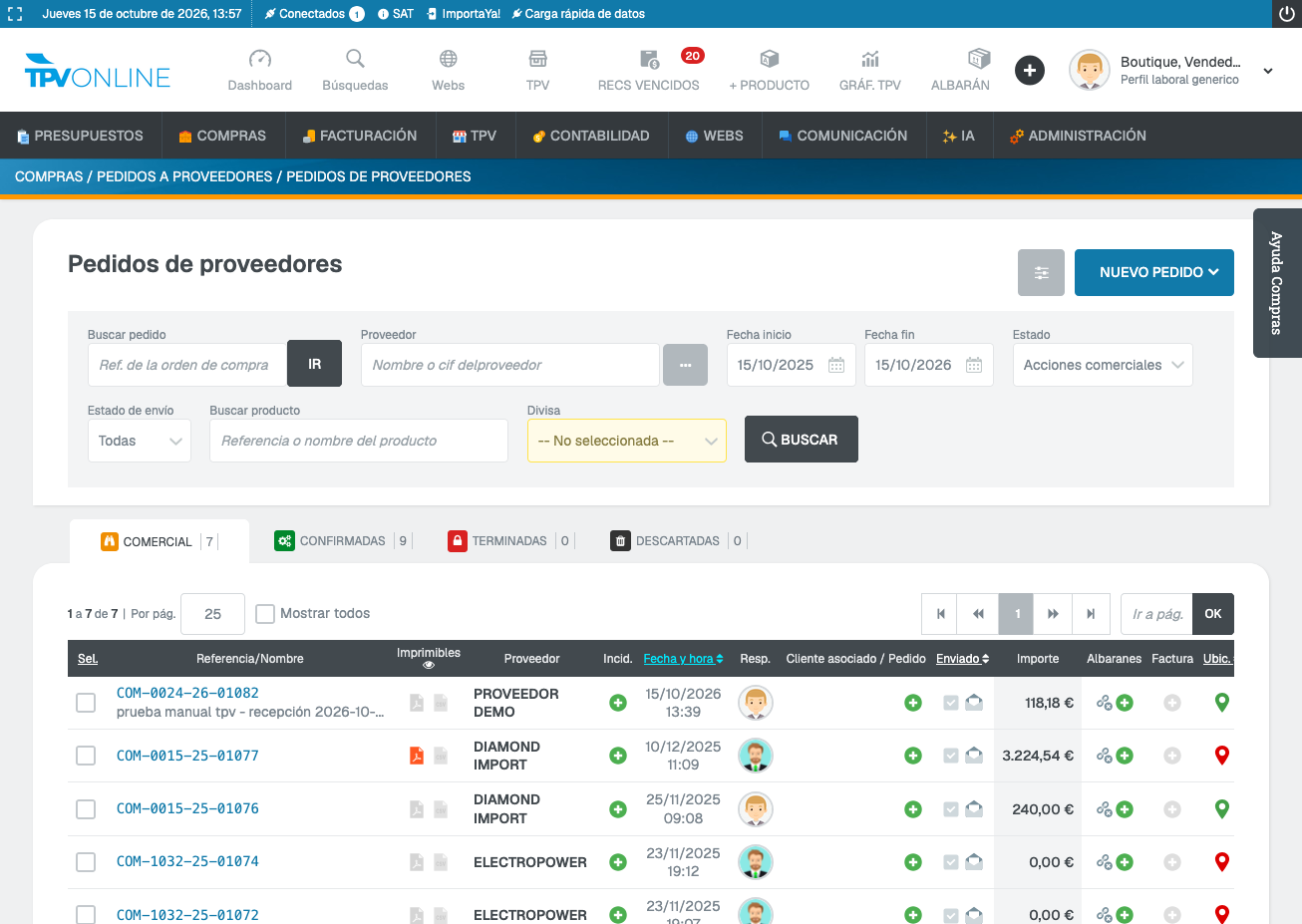Open the TPV shop icon in header
Image resolution: width=1302 pixels, height=924 pixels.
tap(538, 59)
